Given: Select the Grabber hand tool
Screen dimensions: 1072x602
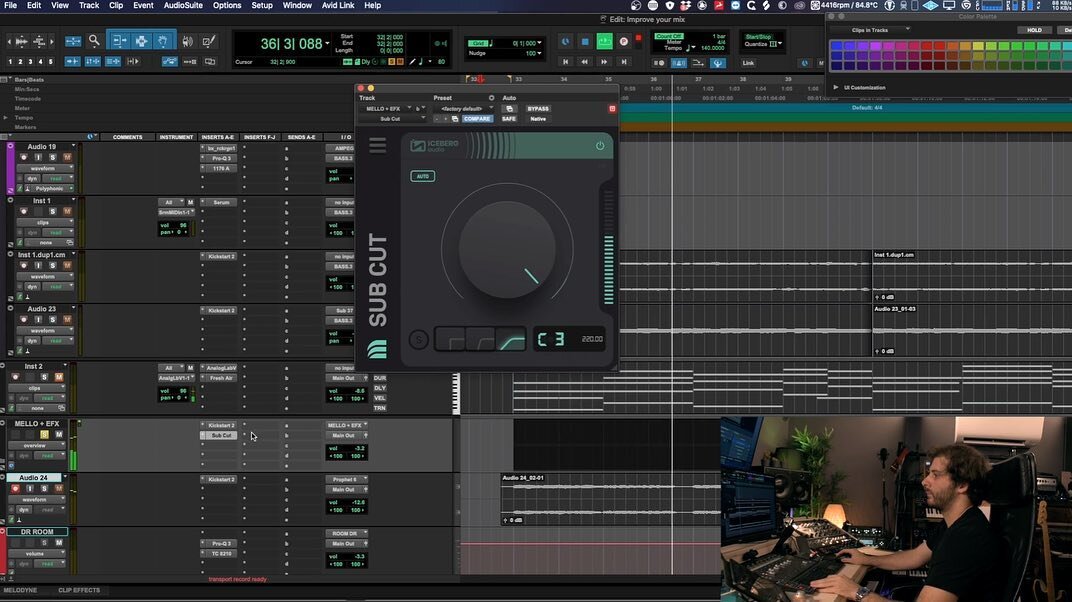Looking at the screenshot, I should (x=163, y=41).
